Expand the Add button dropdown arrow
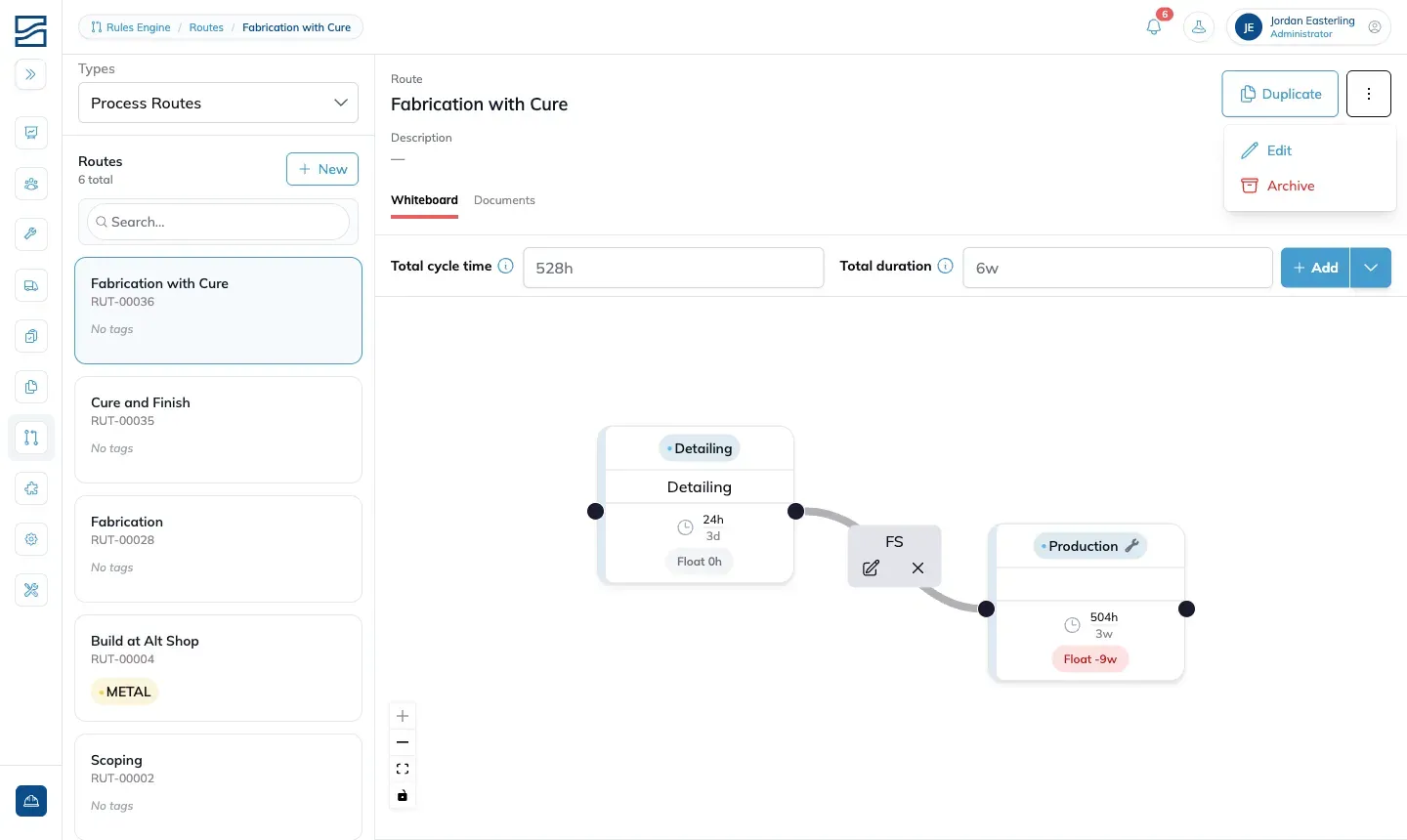Screen dimensions: 1407x840 click(1371, 268)
